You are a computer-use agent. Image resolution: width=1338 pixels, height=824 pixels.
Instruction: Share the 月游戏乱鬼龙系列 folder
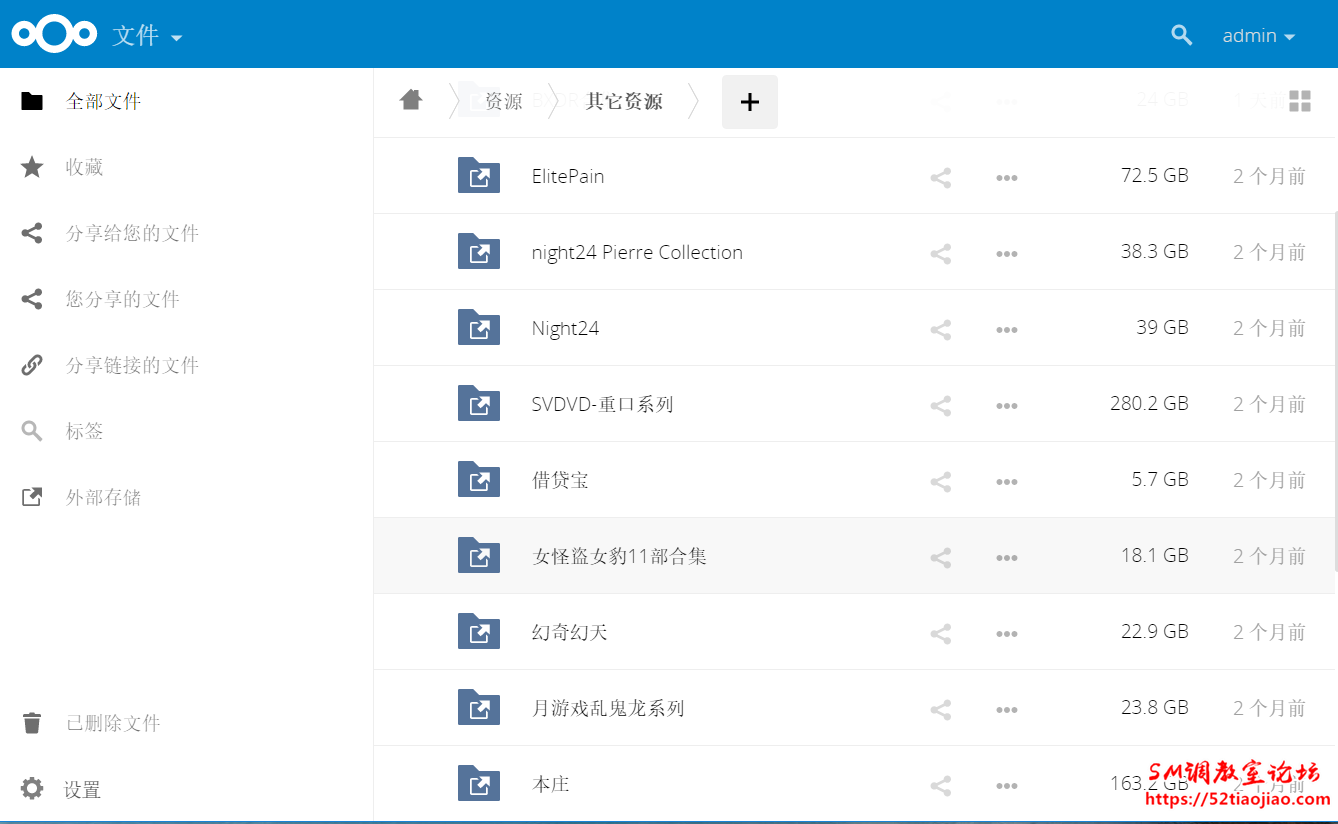click(x=940, y=710)
